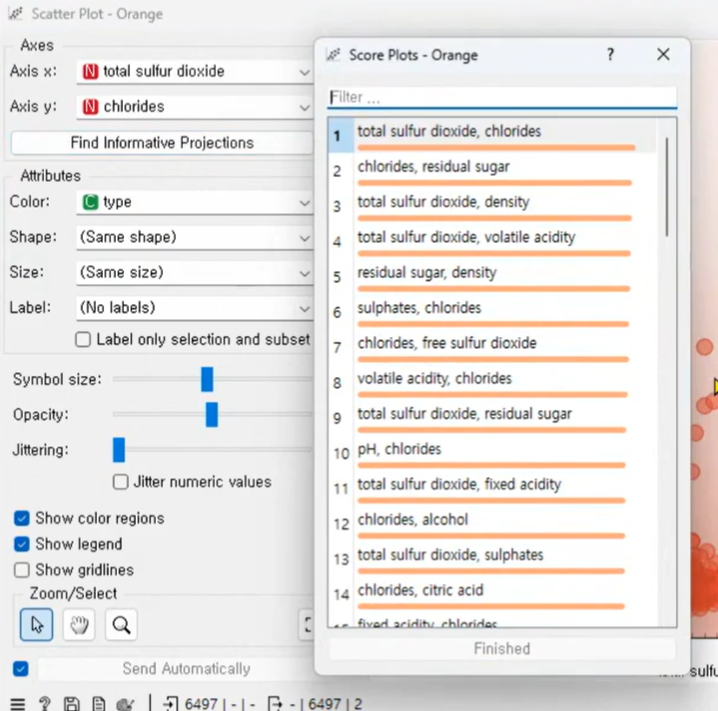Open the Size dropdown
Image resolution: width=718 pixels, height=711 pixels.
coord(194,273)
